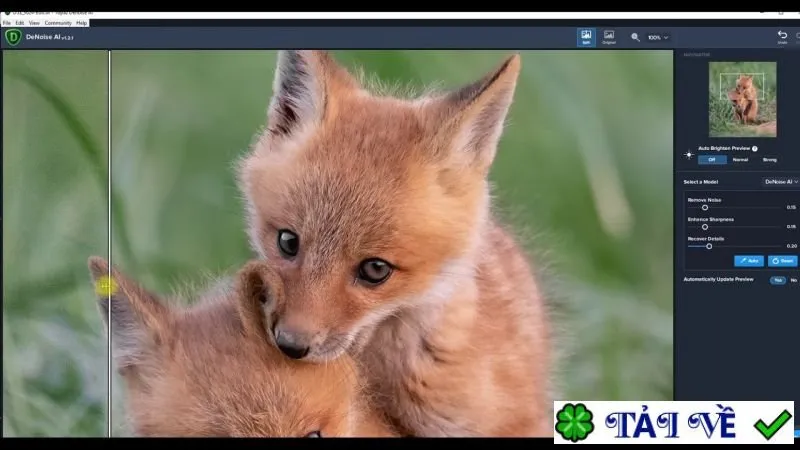Set Auto Brighten Preview to Off
Screen dimensions: 800x450
(x=712, y=160)
